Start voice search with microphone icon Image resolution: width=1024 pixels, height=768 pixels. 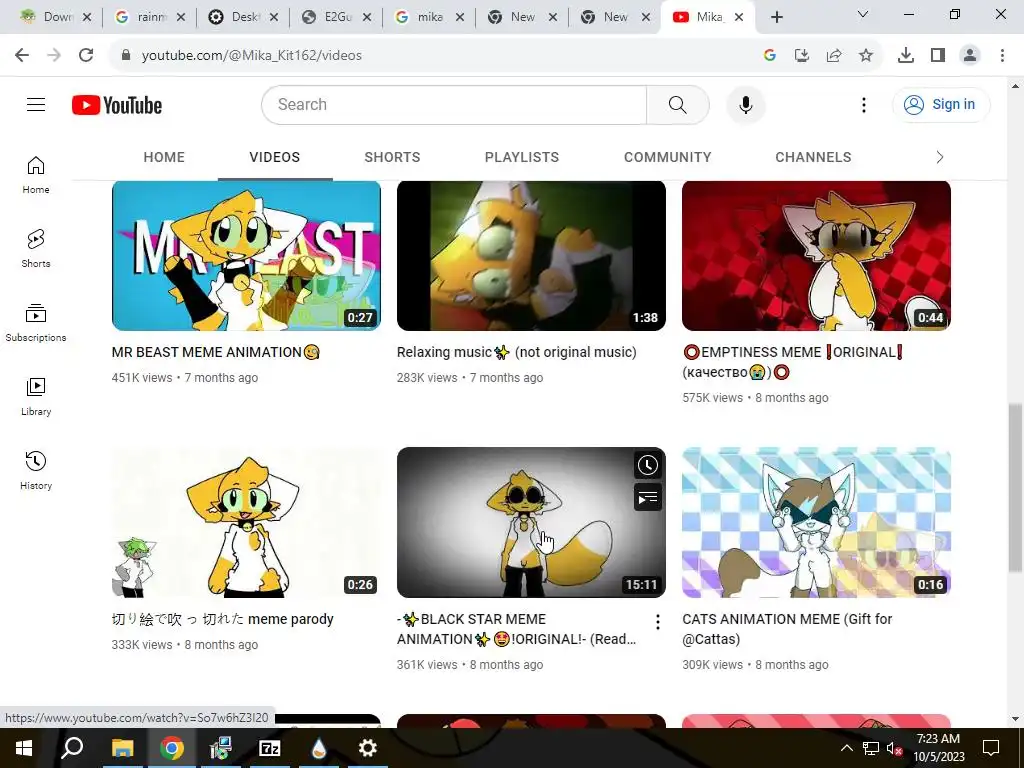pos(745,104)
